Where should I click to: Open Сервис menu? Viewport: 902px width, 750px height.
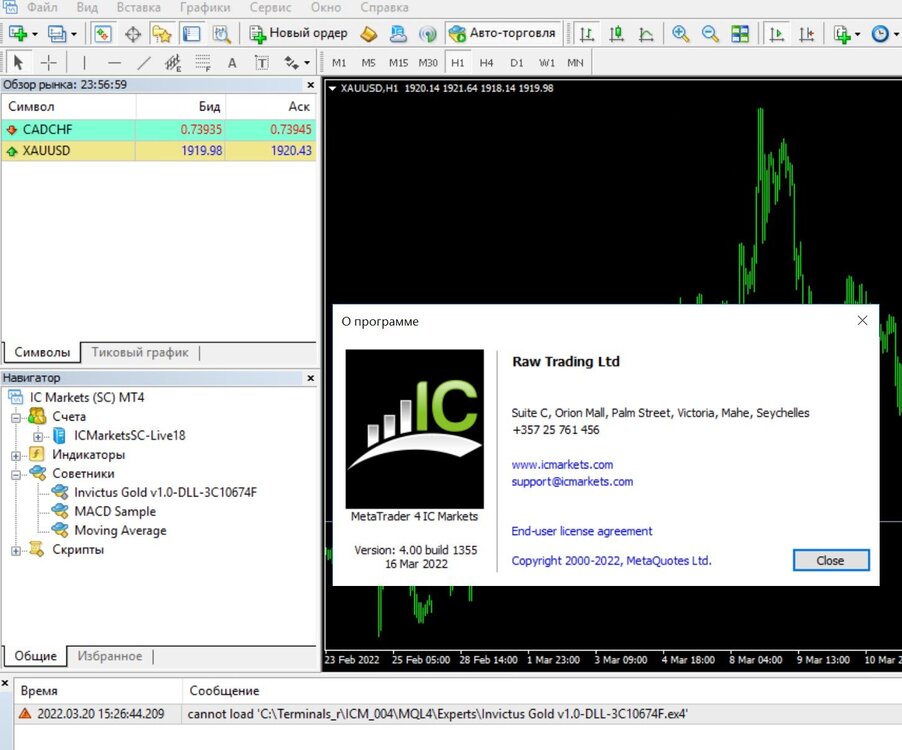tap(270, 7)
